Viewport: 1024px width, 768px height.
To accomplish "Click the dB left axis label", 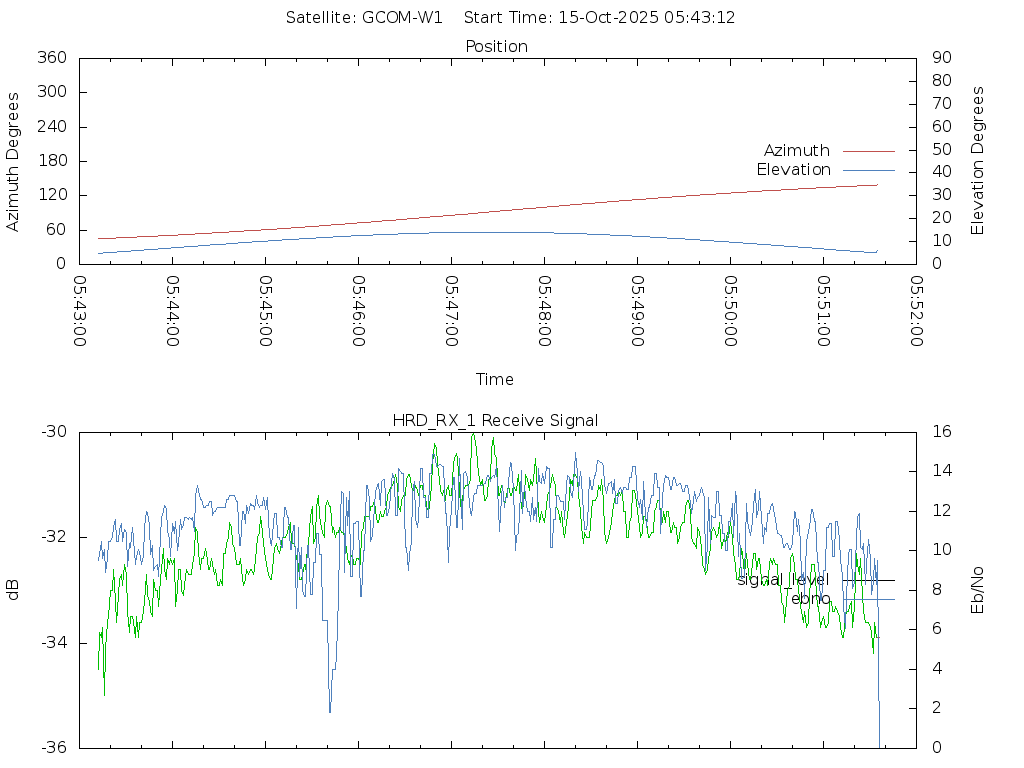I will [x=14, y=589].
